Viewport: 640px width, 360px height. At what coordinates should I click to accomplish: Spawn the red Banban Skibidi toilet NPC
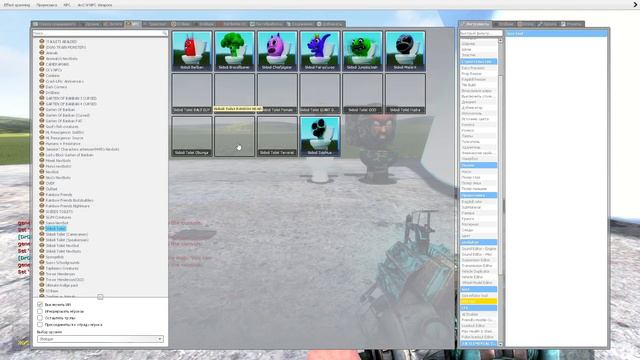pos(192,51)
